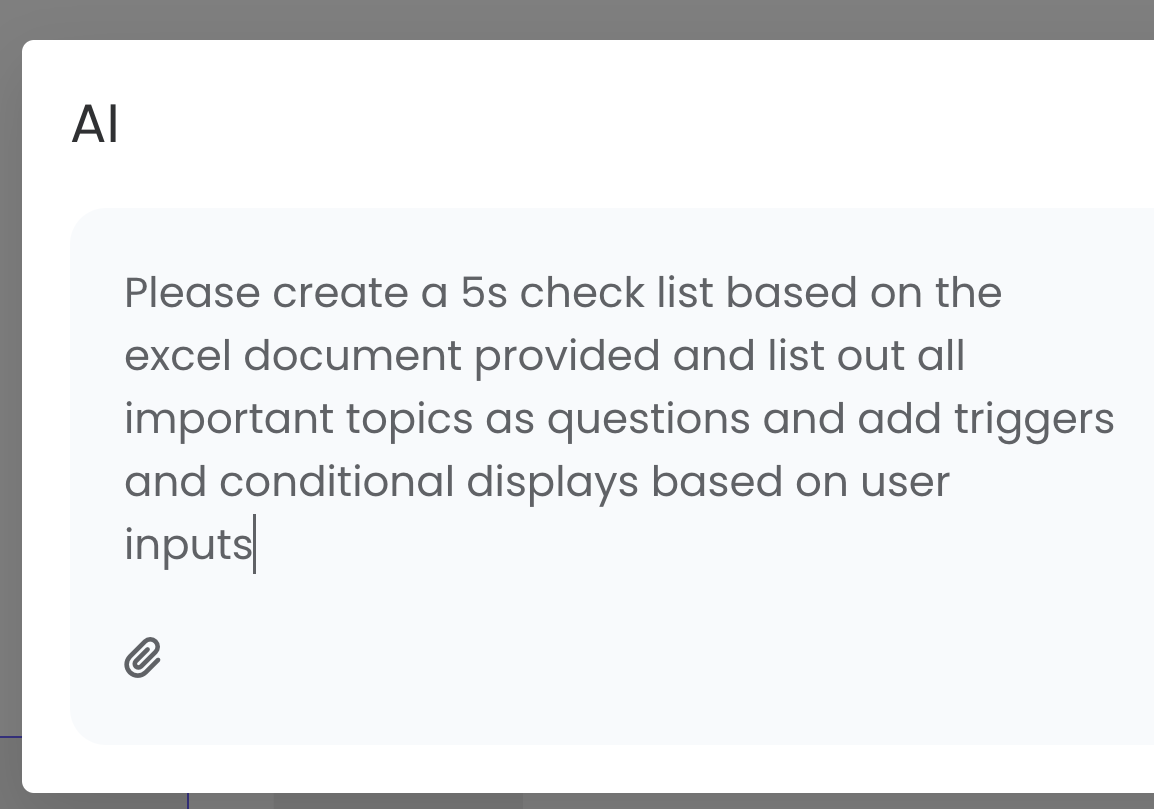Click the word based on first line

(791, 293)
